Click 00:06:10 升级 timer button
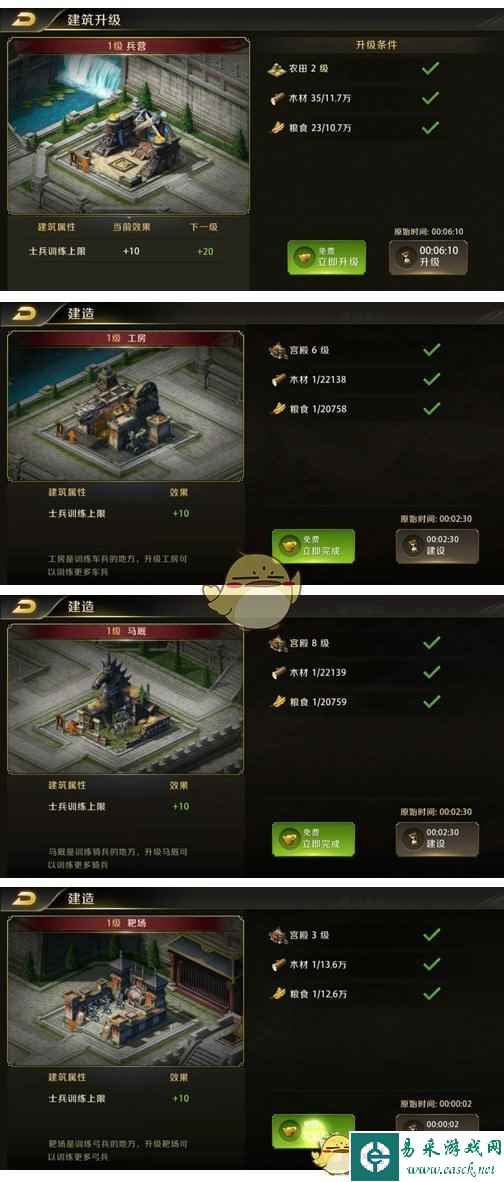504x1182 pixels. click(x=428, y=257)
